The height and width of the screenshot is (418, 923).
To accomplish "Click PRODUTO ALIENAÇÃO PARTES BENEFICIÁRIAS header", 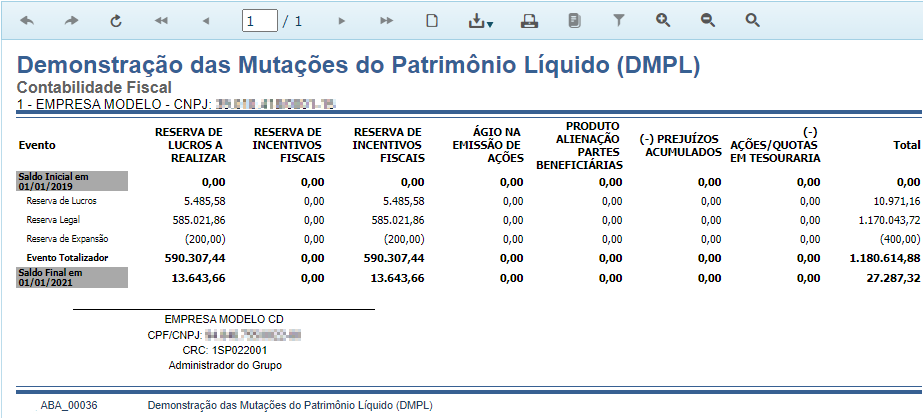I will pyautogui.click(x=580, y=146).
